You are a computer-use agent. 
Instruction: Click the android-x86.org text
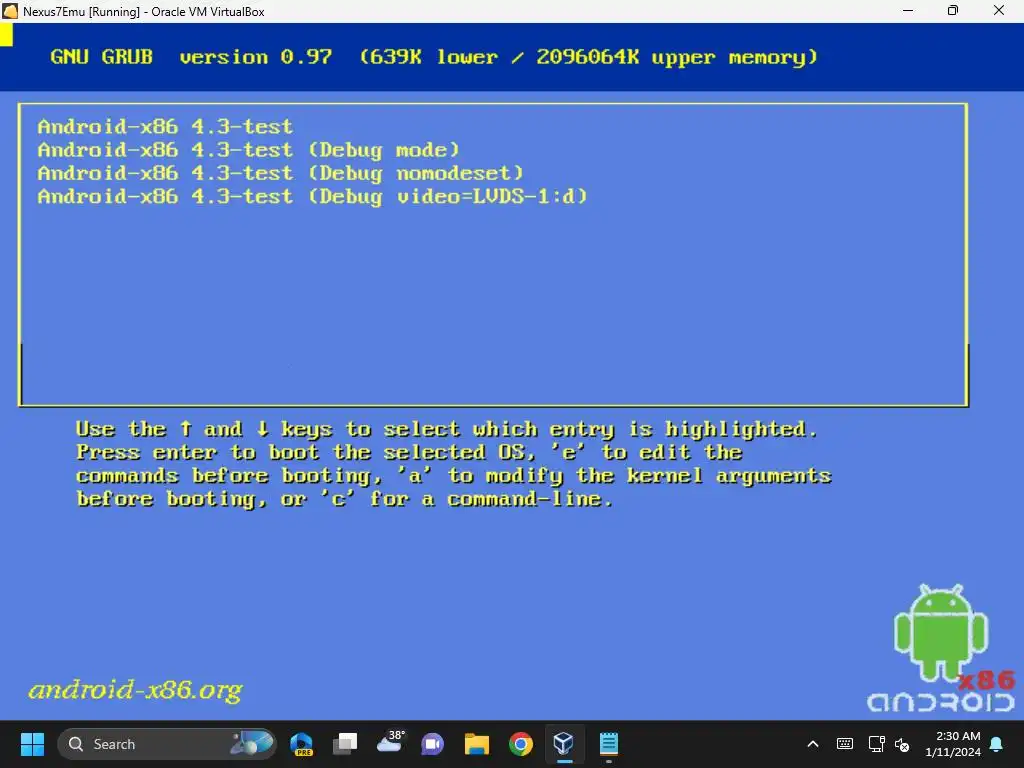[x=136, y=690]
